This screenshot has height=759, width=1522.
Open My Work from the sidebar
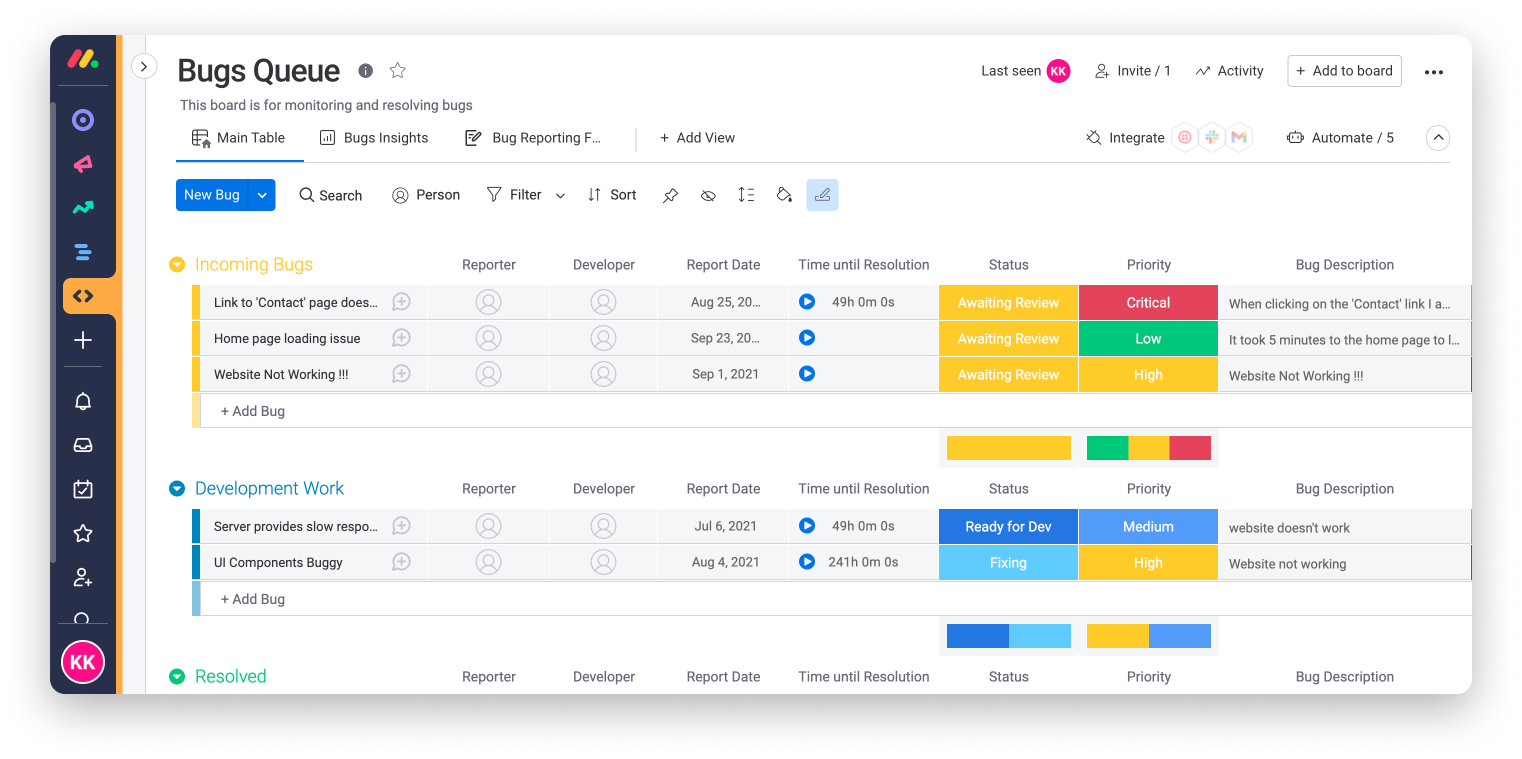tap(83, 489)
